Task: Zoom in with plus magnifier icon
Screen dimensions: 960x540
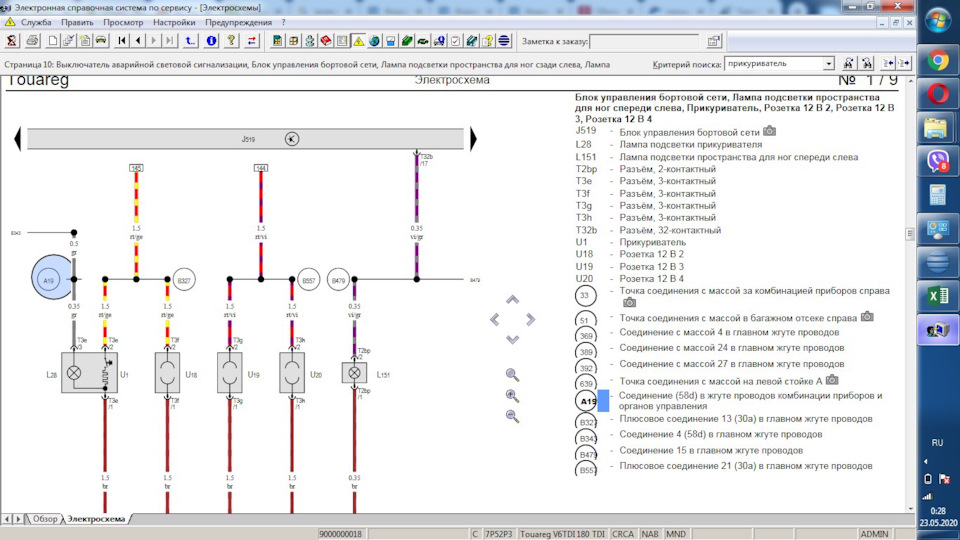Action: 512,396
